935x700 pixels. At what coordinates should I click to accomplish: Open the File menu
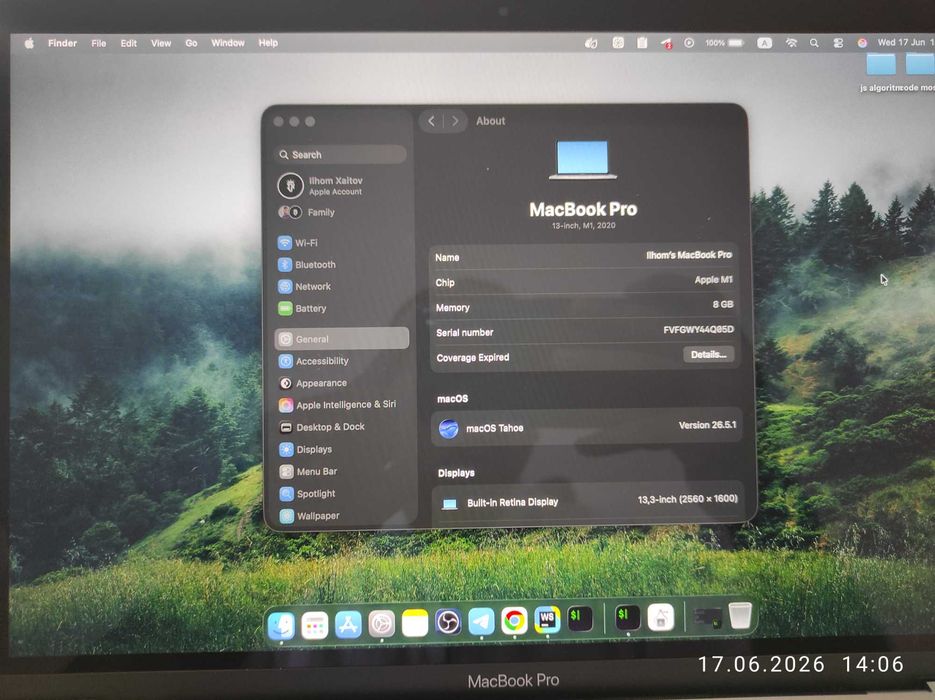click(98, 43)
